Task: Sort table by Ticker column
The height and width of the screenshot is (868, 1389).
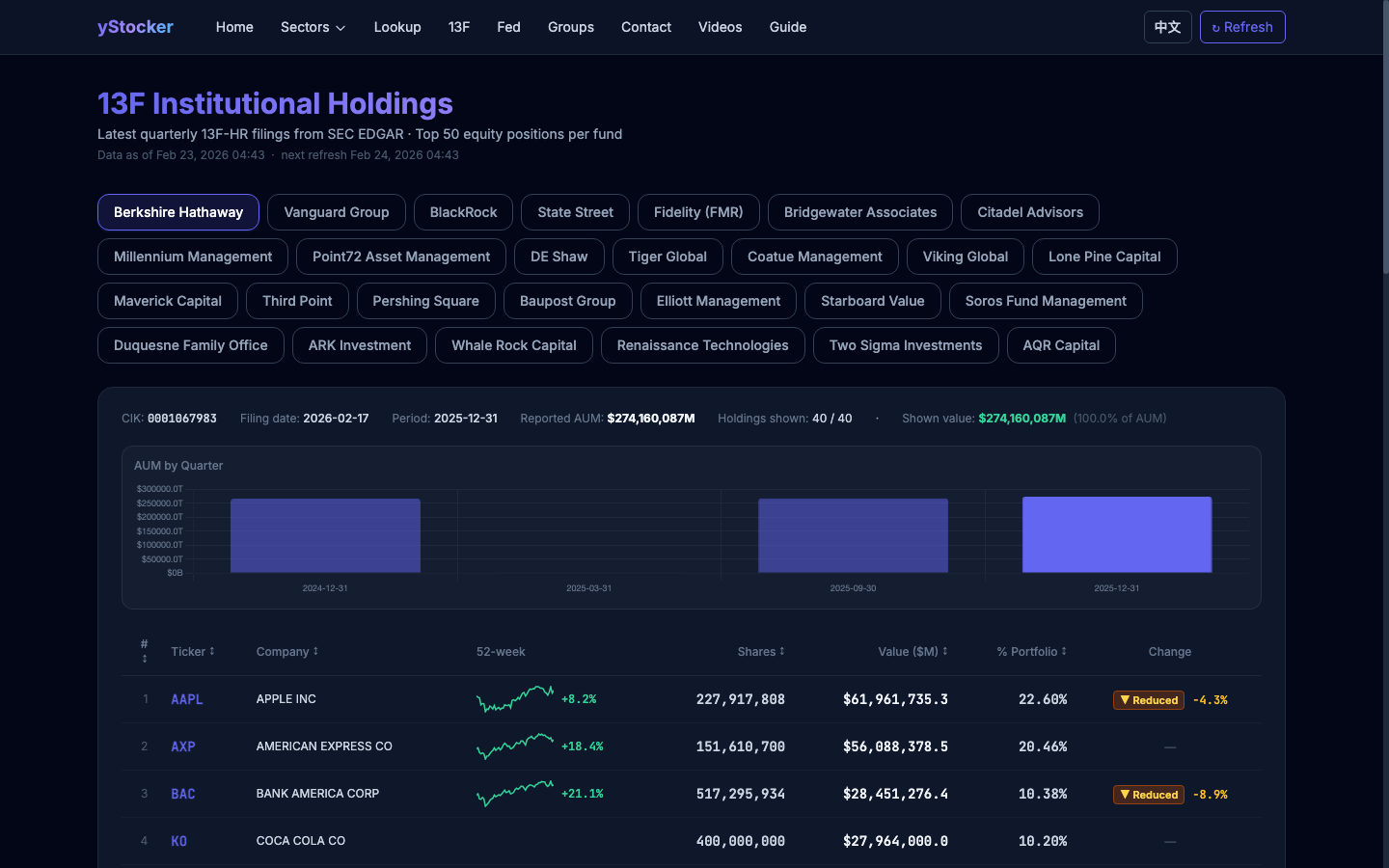Action: (192, 652)
